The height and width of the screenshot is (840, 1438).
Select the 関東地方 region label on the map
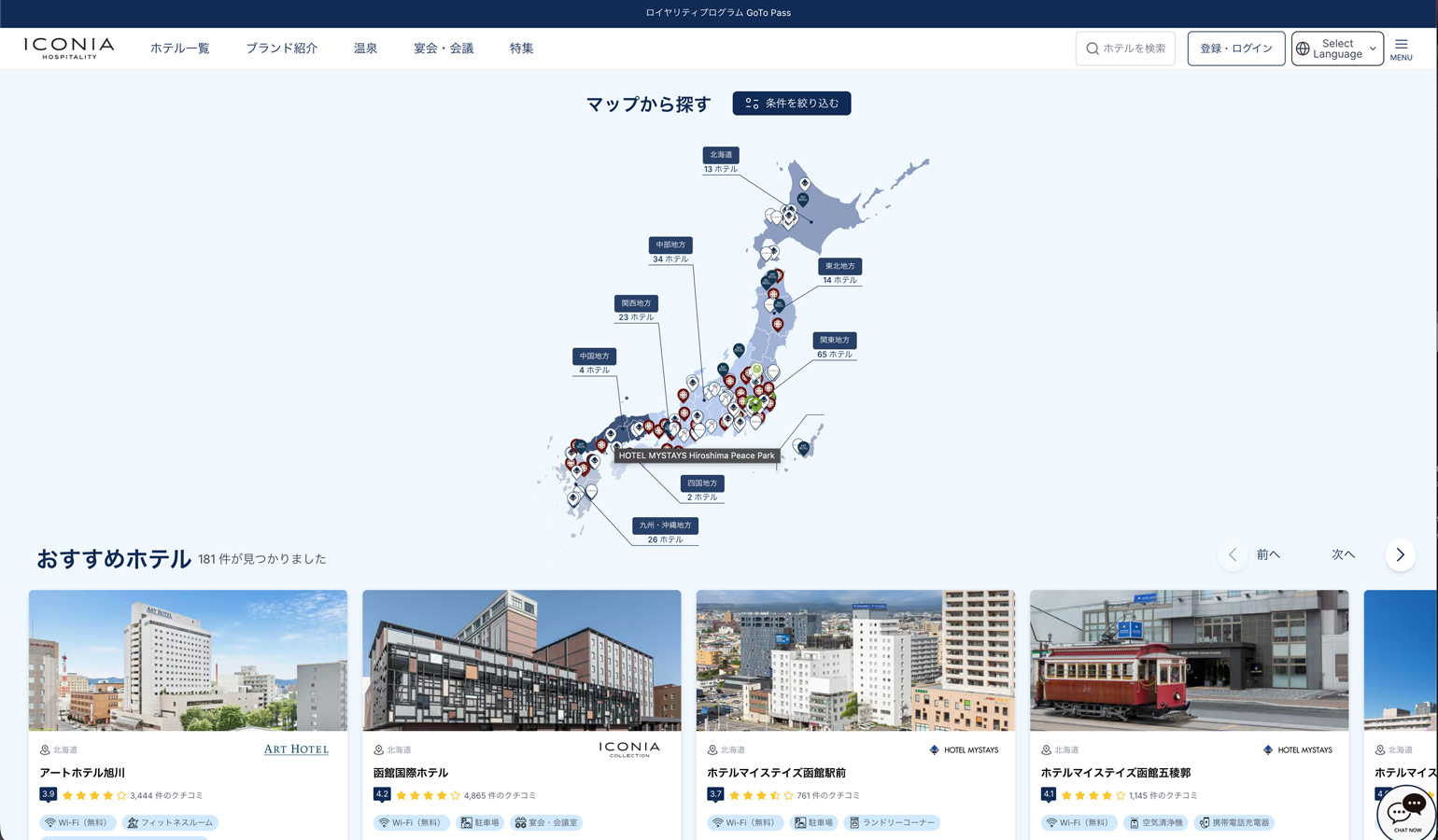[835, 340]
